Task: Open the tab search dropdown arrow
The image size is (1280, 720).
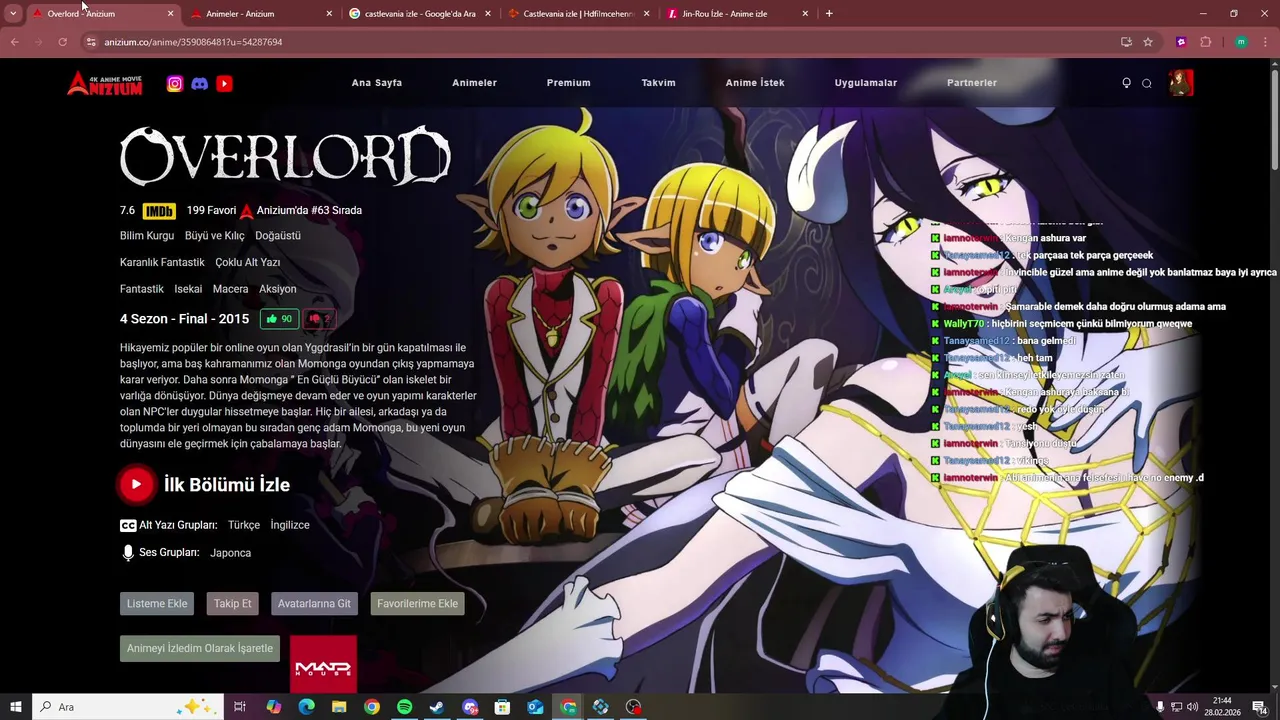Action: (13, 14)
